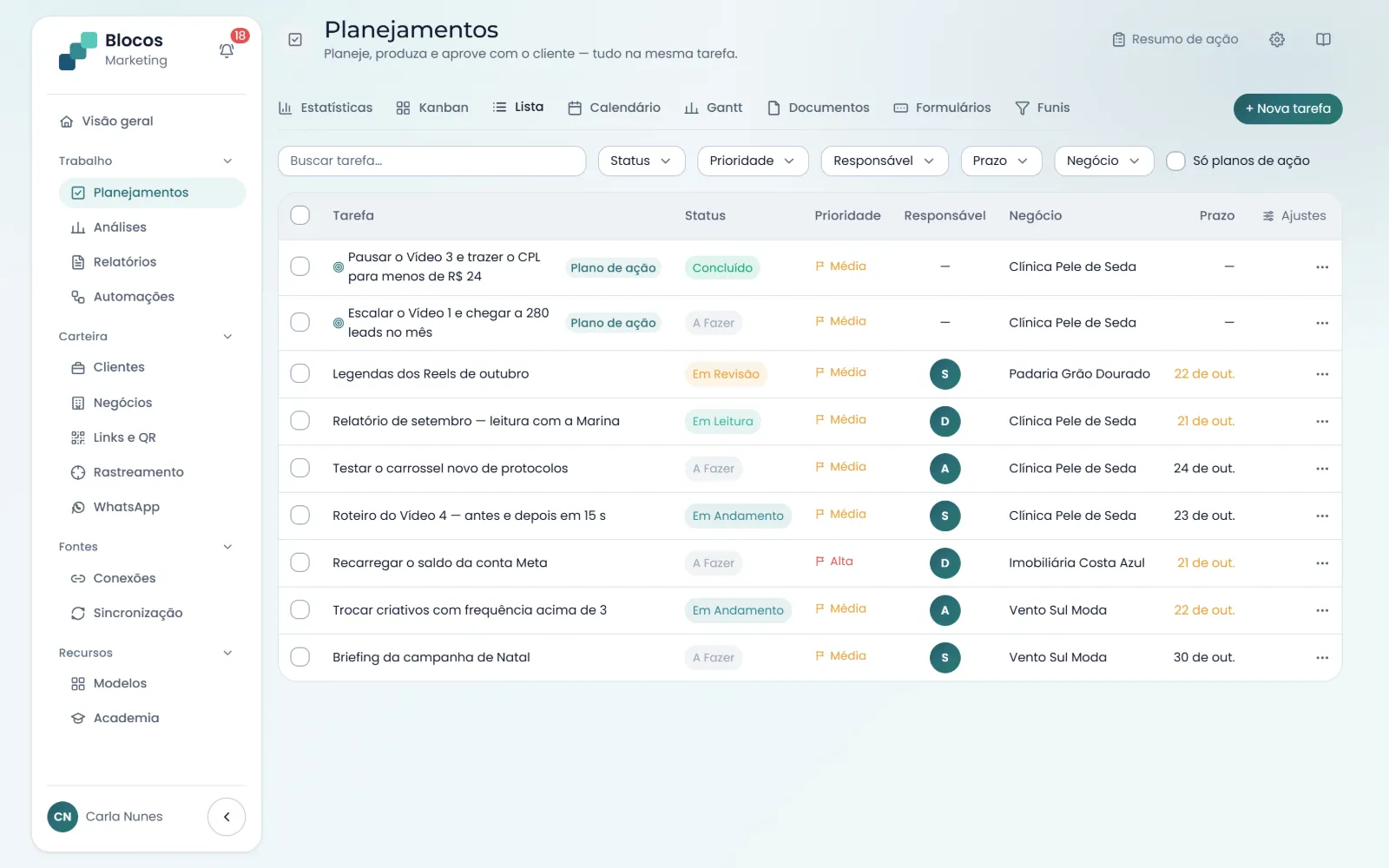Switch to the Estatísticas tab
Image resolution: width=1389 pixels, height=868 pixels.
(x=326, y=108)
